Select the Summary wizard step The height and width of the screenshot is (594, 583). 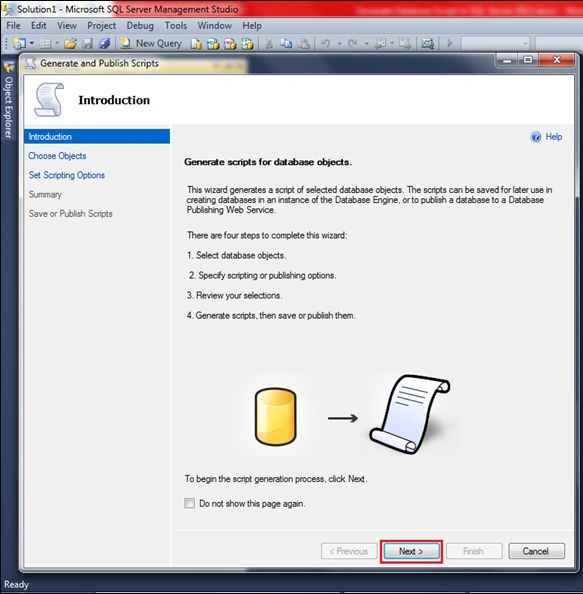45,194
